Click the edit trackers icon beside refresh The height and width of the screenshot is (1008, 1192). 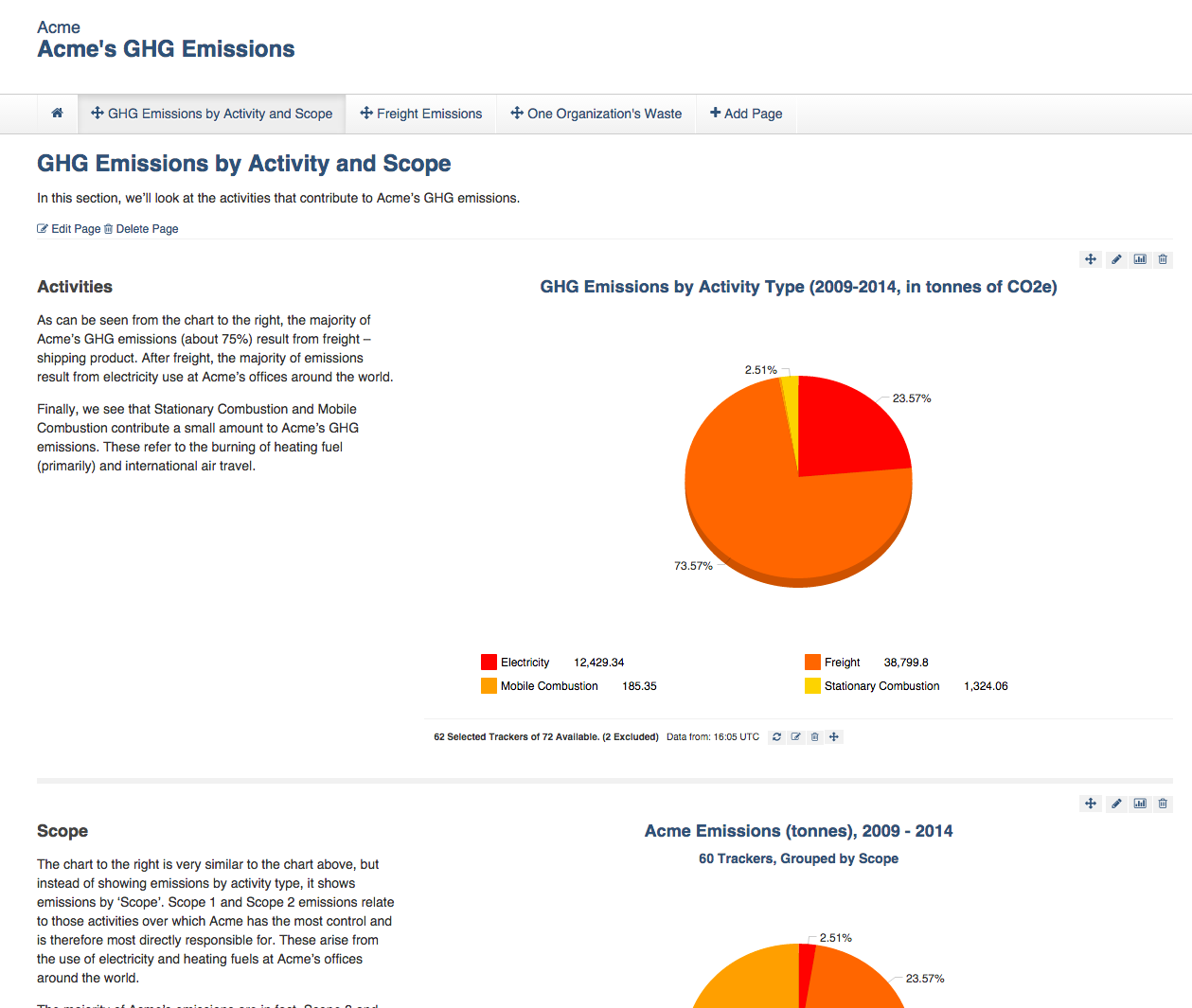tap(796, 737)
